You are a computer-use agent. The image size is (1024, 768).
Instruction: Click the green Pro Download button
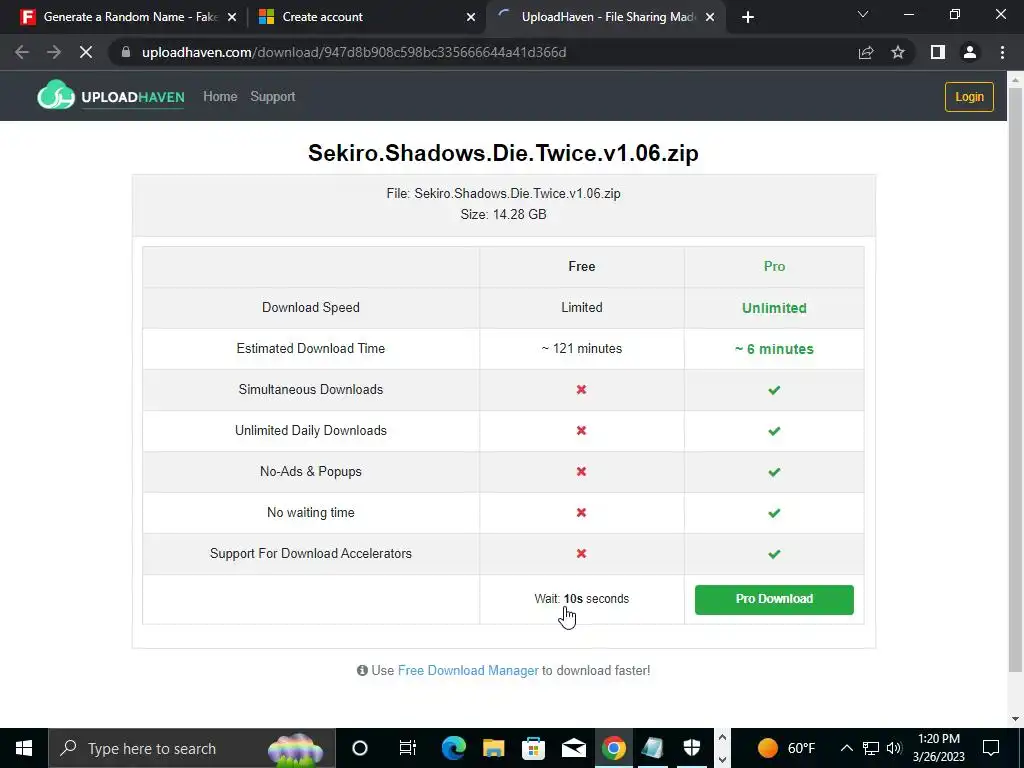(x=774, y=600)
